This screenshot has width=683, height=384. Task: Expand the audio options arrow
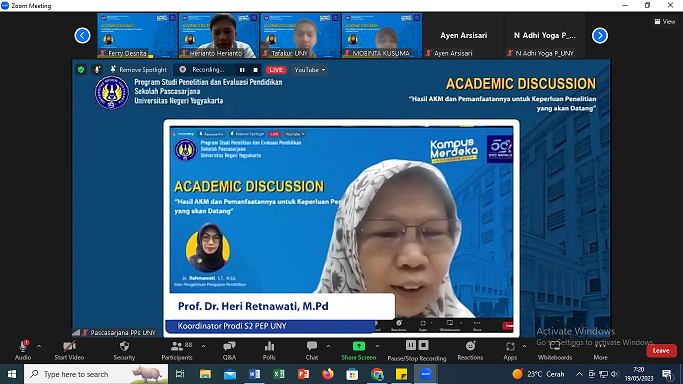pos(39,347)
